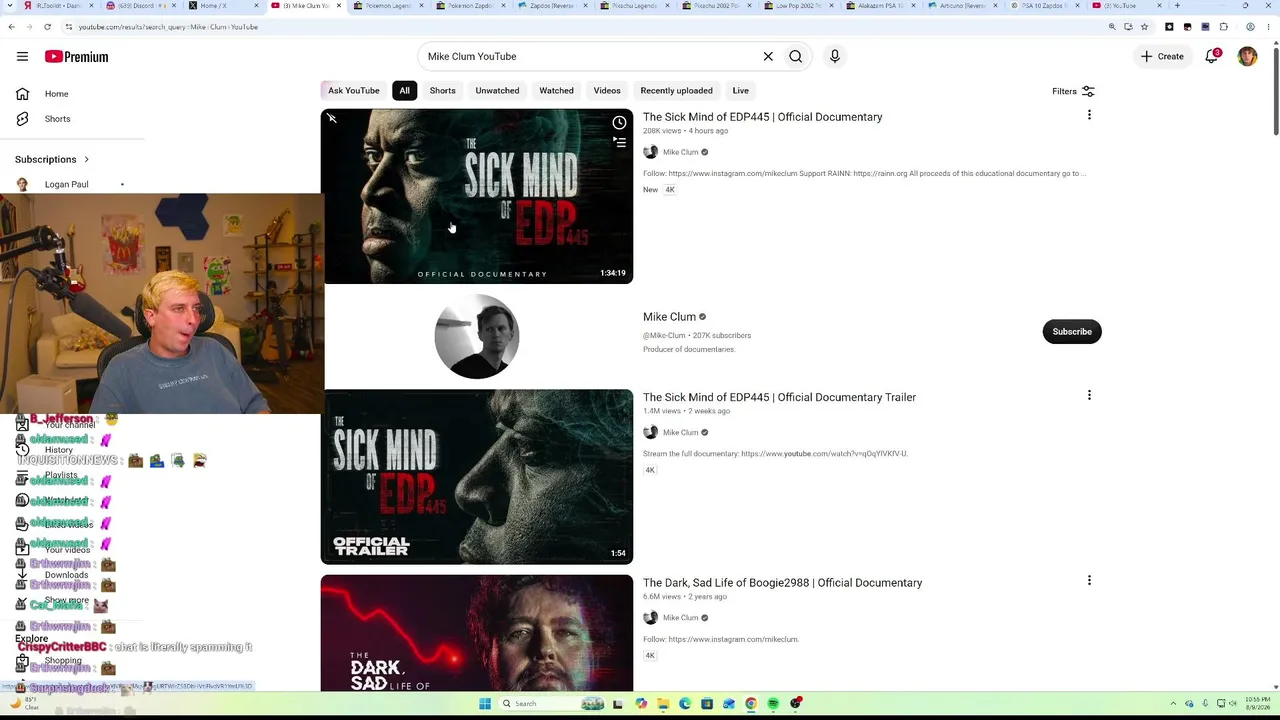This screenshot has width=1280, height=720.
Task: Open the account avatar menu
Action: [1247, 57]
